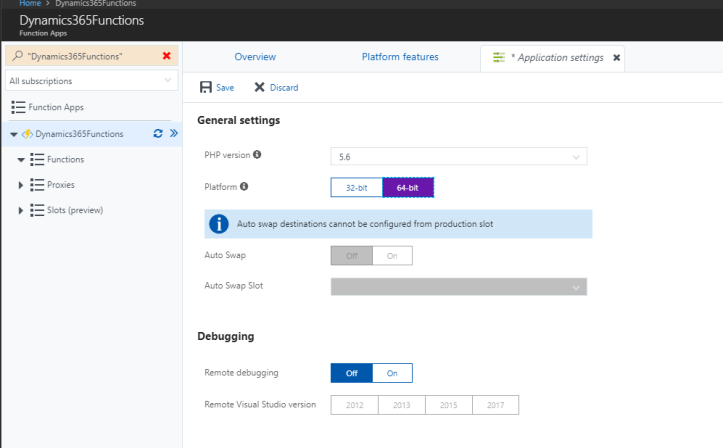Click the Function Apps subtitle under the title
This screenshot has width=723, height=448.
(x=43, y=33)
